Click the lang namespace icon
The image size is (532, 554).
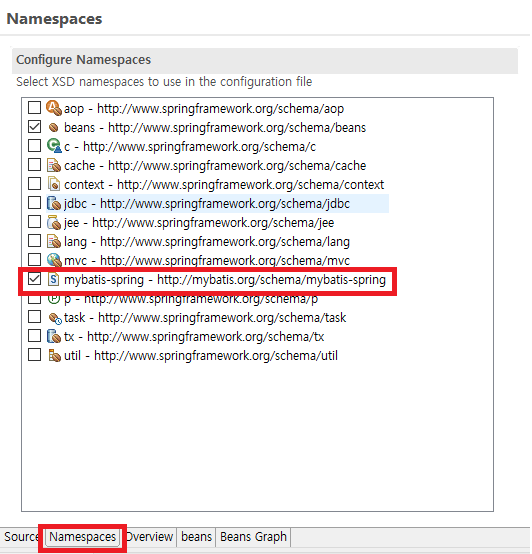[54, 241]
